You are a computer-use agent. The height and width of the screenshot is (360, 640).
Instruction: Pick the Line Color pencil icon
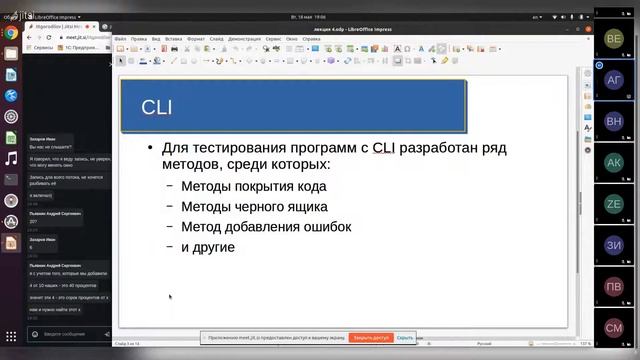143,61
